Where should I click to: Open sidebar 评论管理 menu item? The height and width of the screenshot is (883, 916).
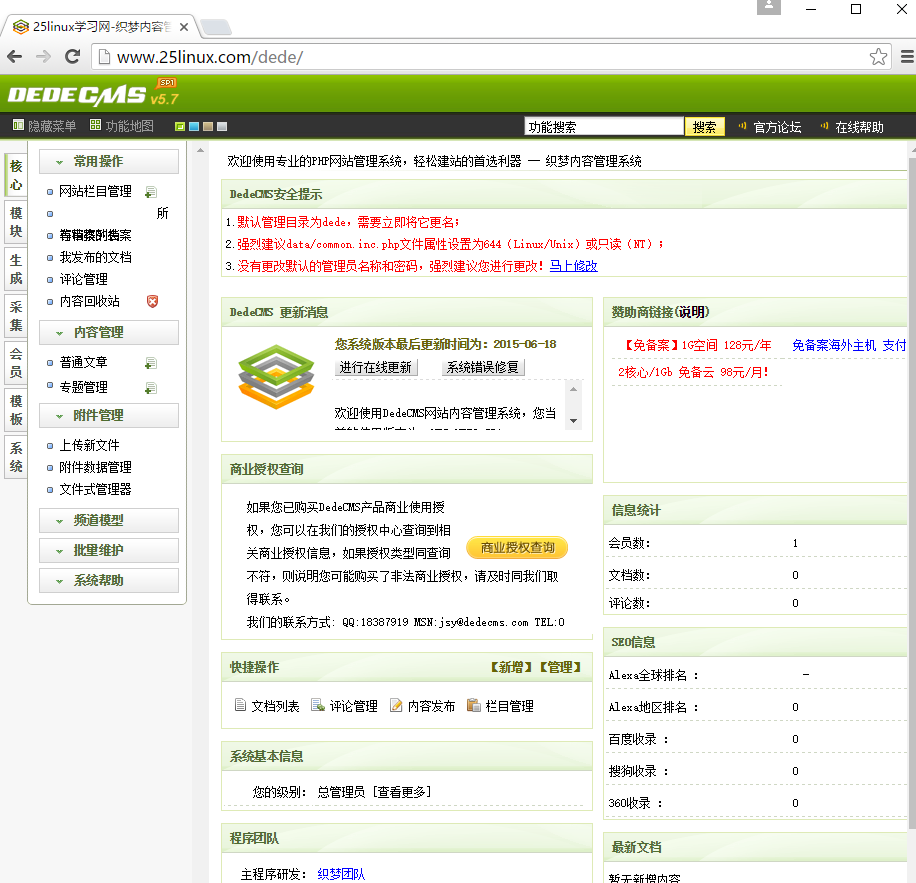pos(84,279)
